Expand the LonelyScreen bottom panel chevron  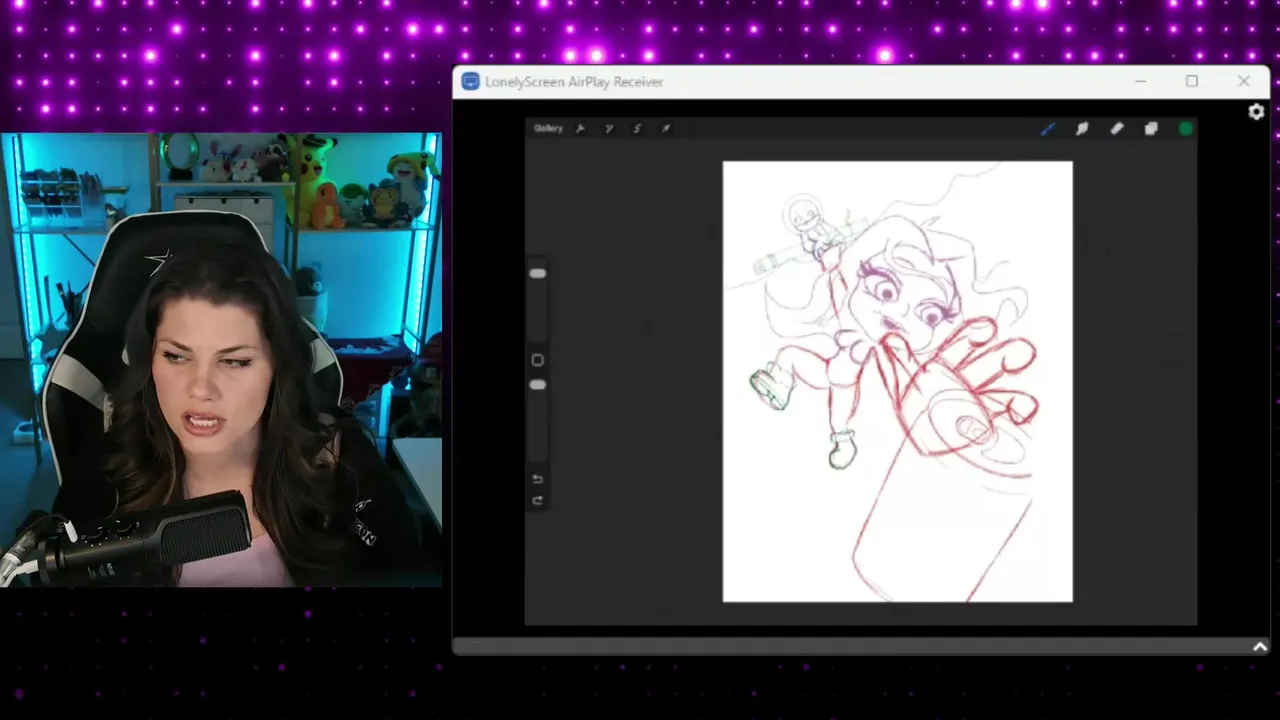(x=1259, y=647)
